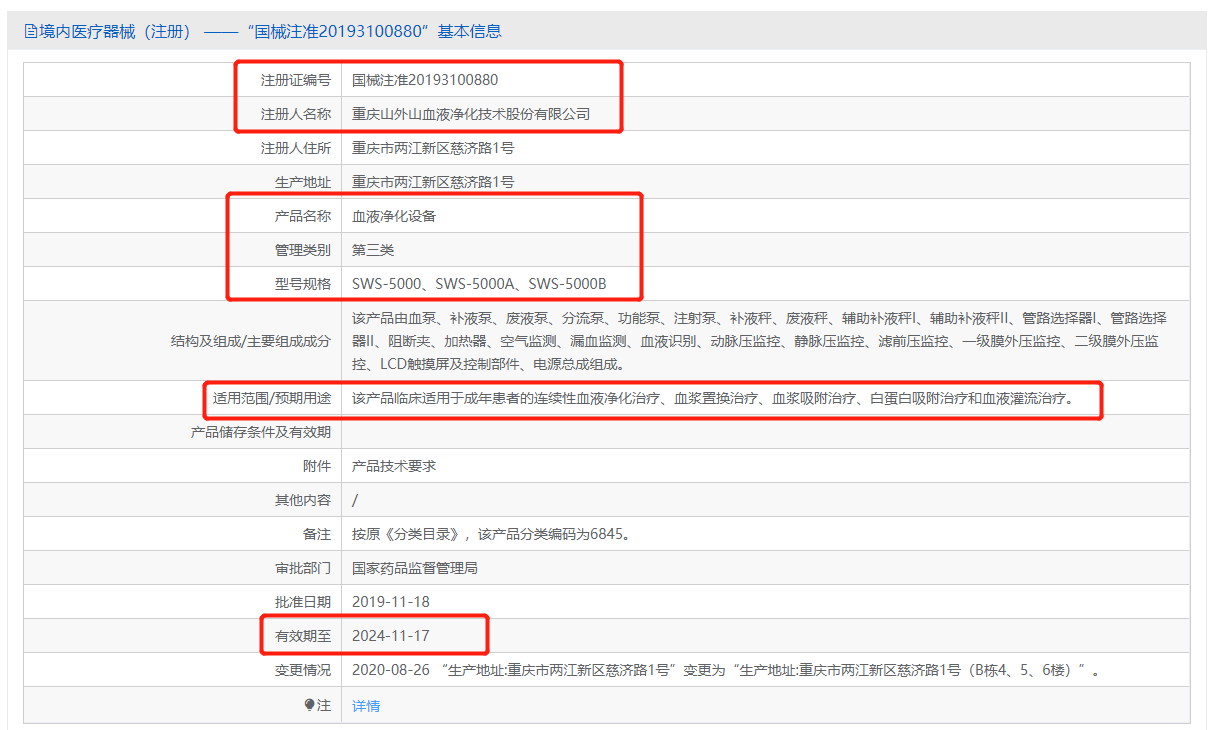Click the 结构及组成/主要组成成分 label cell
This screenshot has width=1215, height=730.
183,341
